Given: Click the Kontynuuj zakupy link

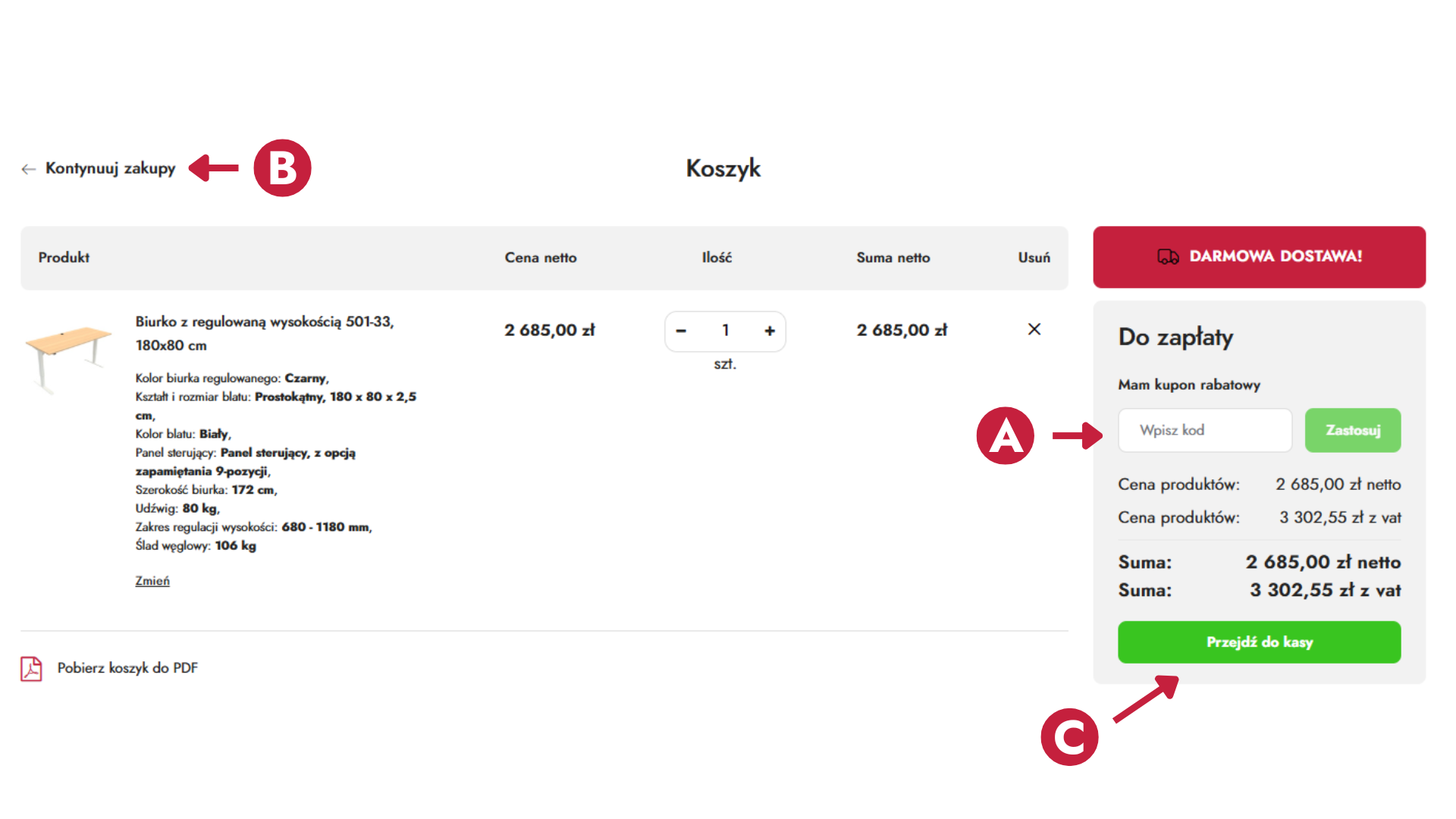Looking at the screenshot, I should click(110, 168).
